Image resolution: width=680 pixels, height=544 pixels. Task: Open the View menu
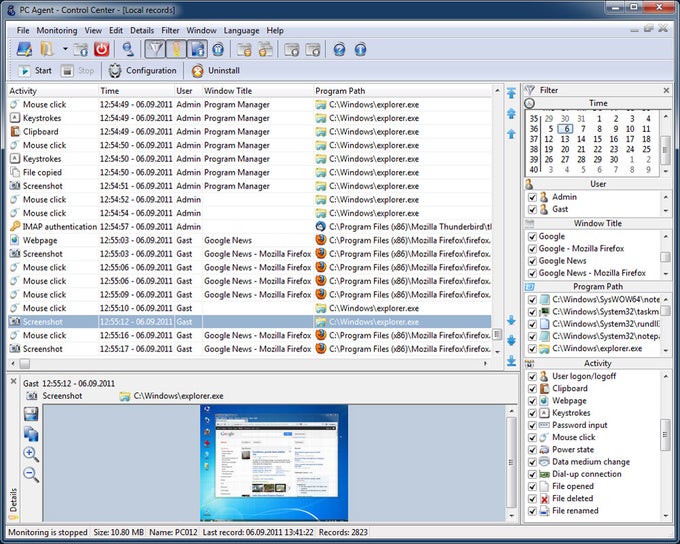coord(93,31)
